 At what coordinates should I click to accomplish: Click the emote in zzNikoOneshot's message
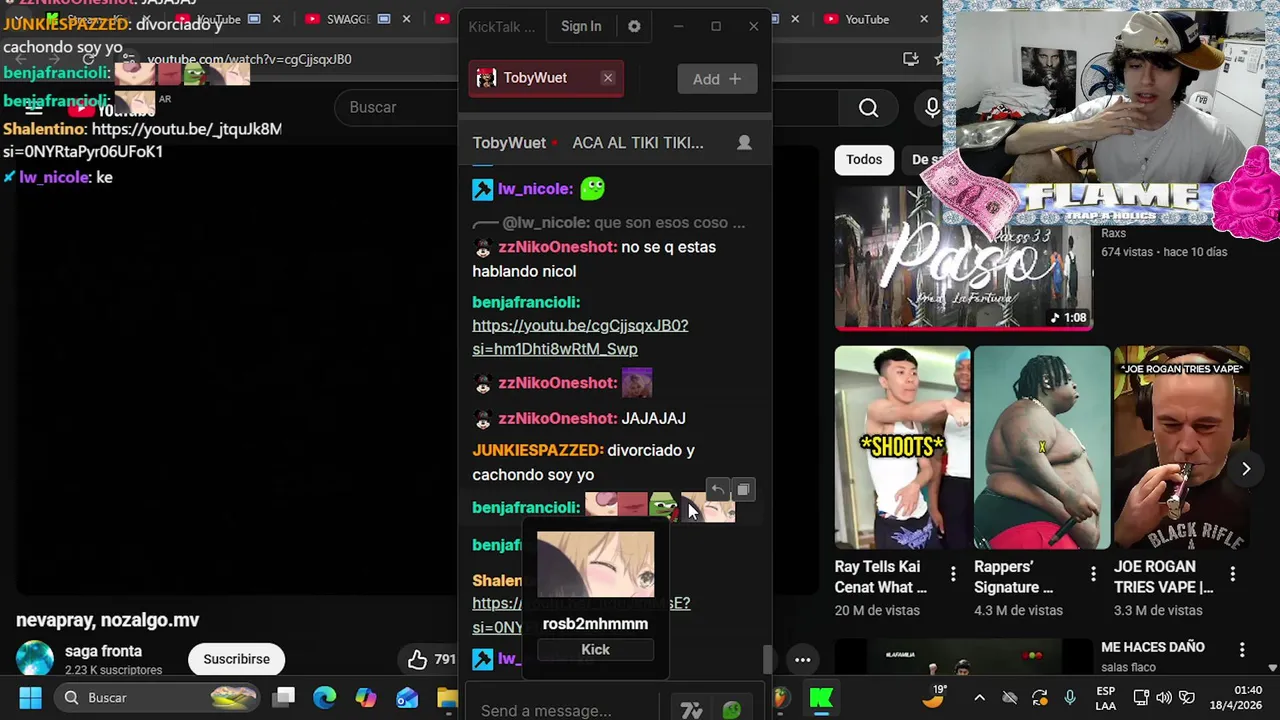[x=637, y=382]
